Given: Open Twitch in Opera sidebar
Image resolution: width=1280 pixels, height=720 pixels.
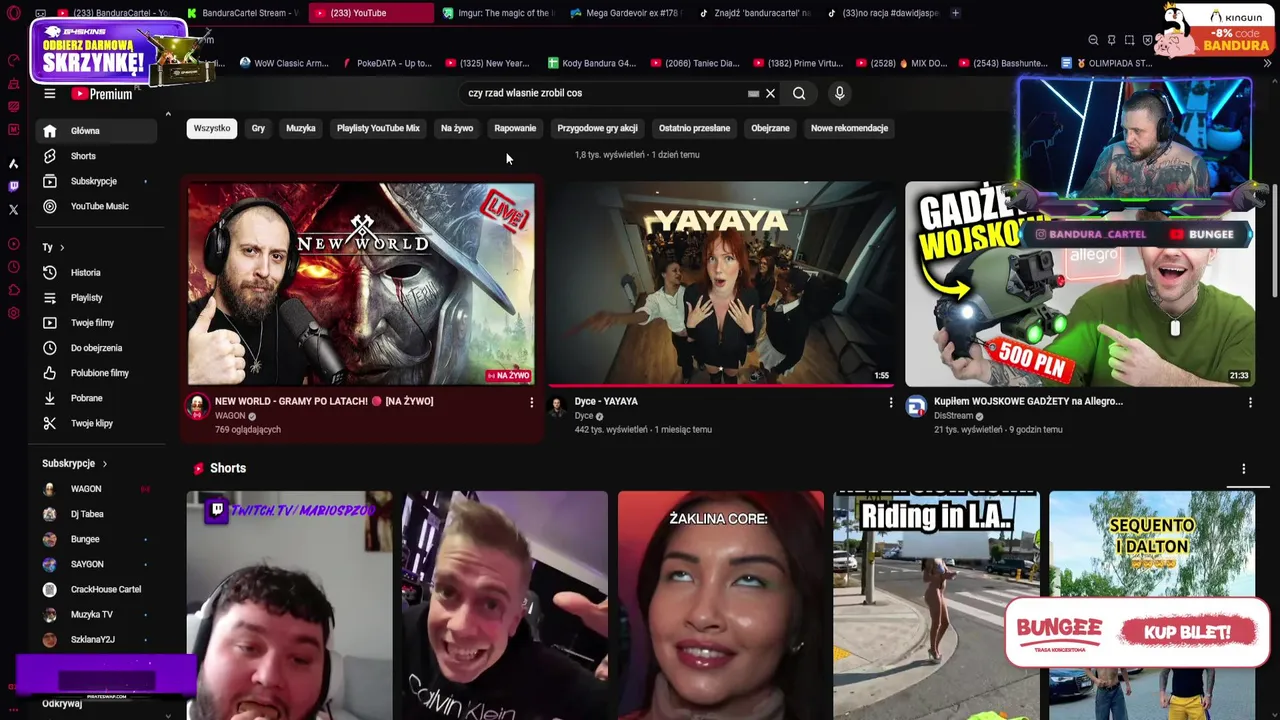Looking at the screenshot, I should point(13,186).
